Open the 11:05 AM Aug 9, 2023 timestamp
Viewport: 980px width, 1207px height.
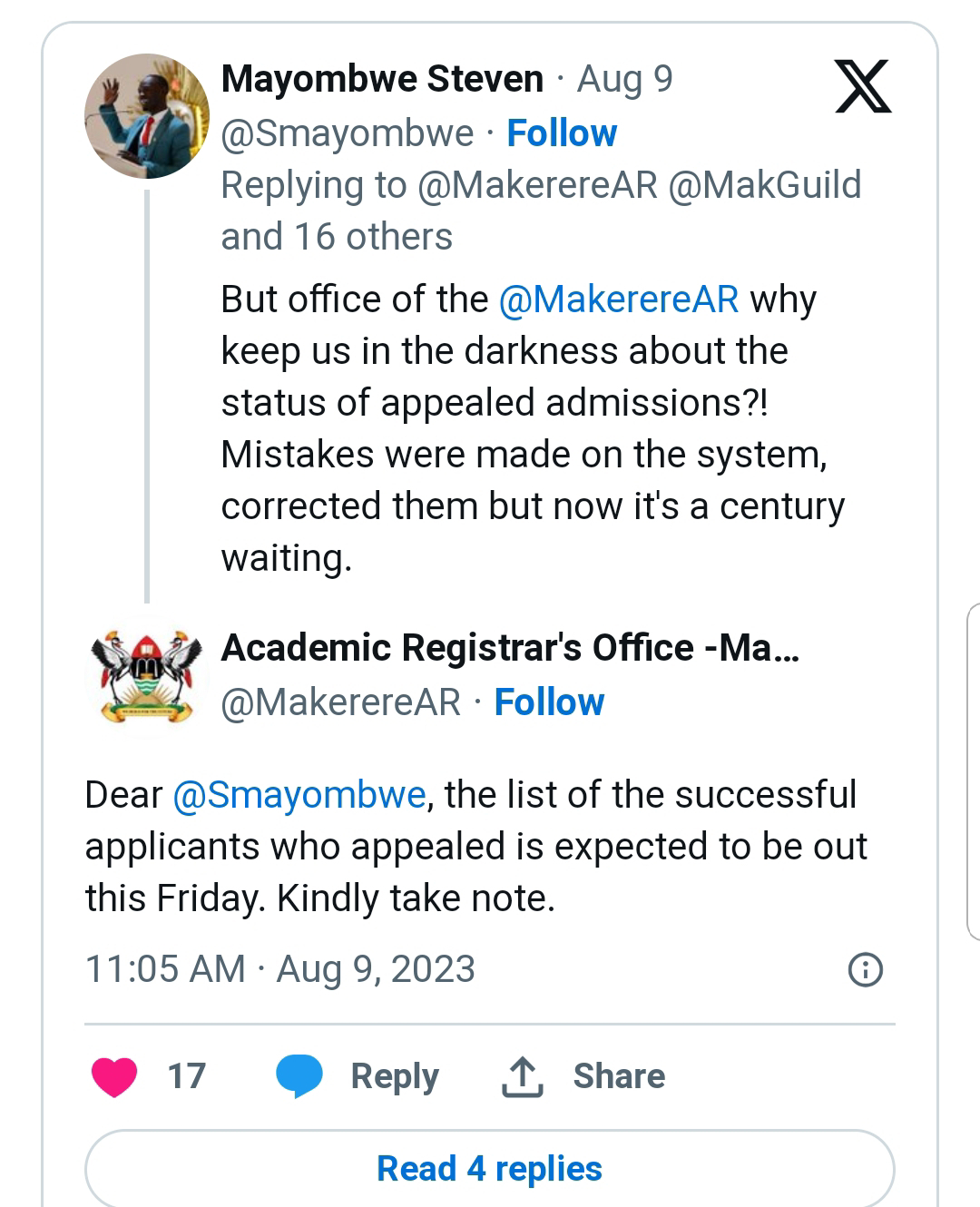tap(279, 969)
